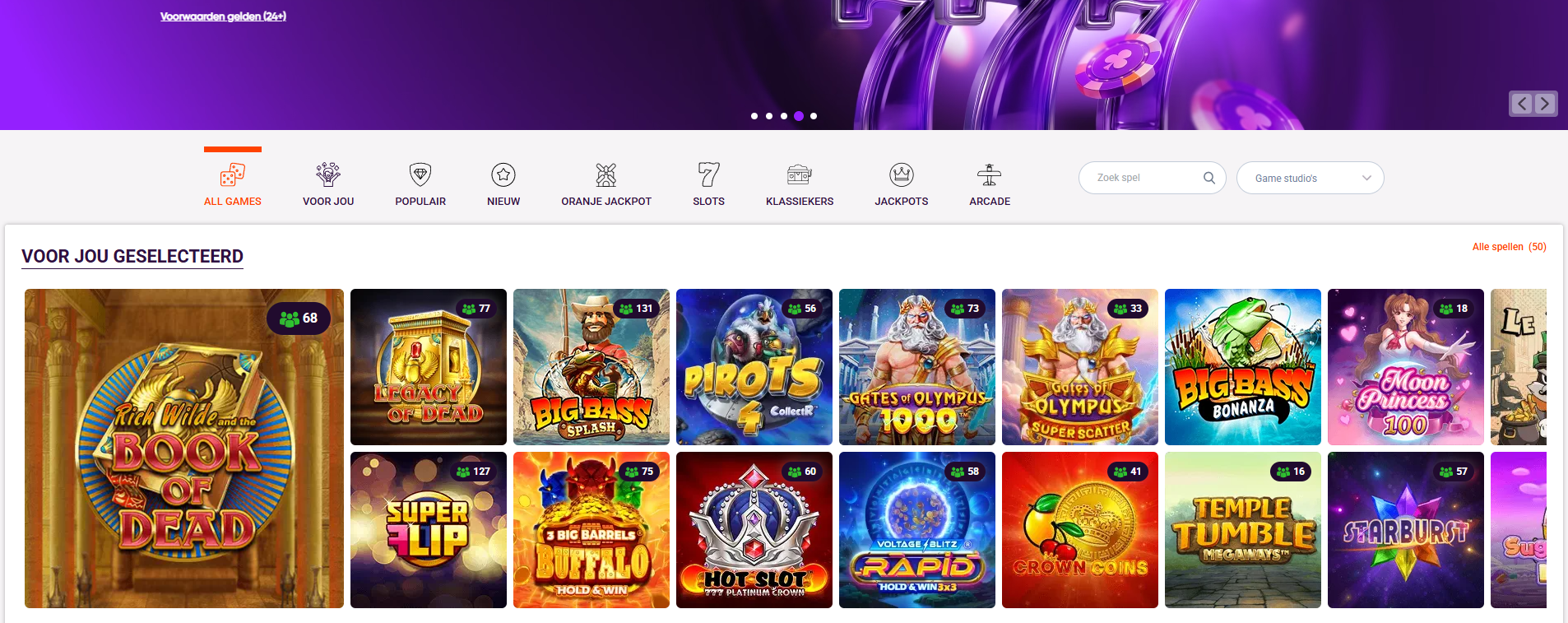Screen dimensions: 1568x623
Task: Click the Arcade joystick icon
Action: click(990, 174)
